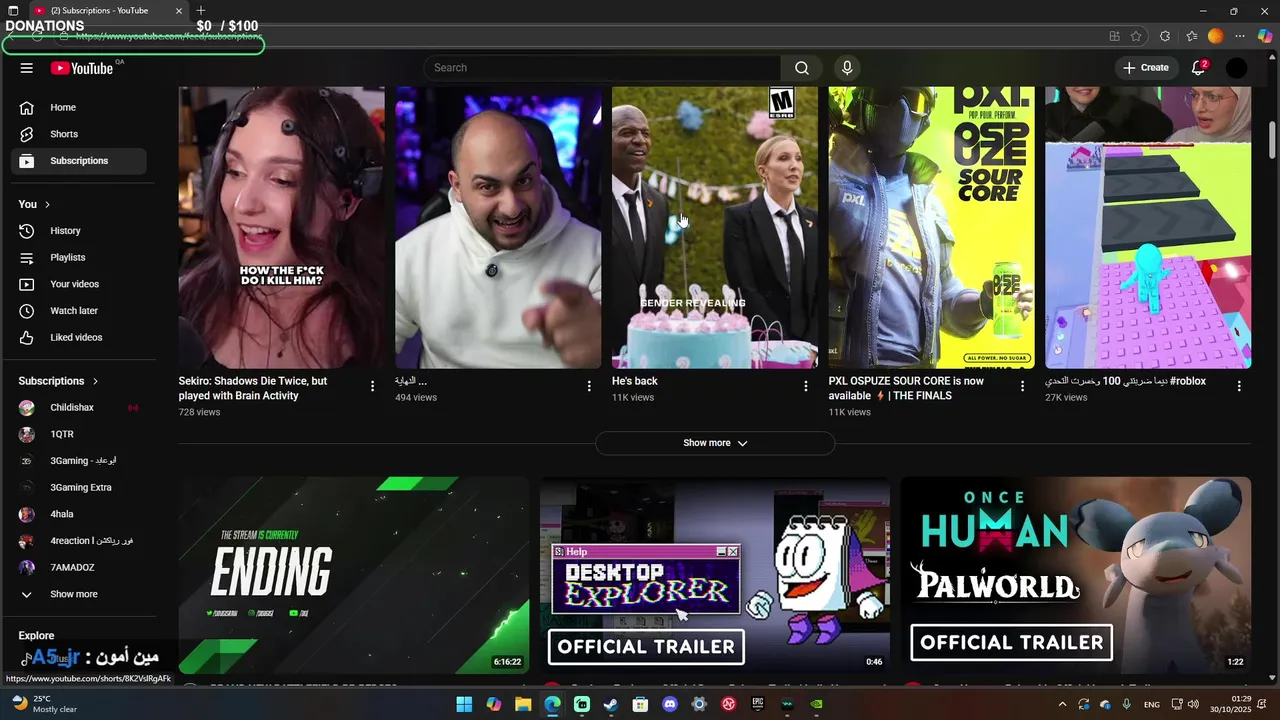1280x720 pixels.
Task: Open Steam from the taskbar
Action: (611, 704)
